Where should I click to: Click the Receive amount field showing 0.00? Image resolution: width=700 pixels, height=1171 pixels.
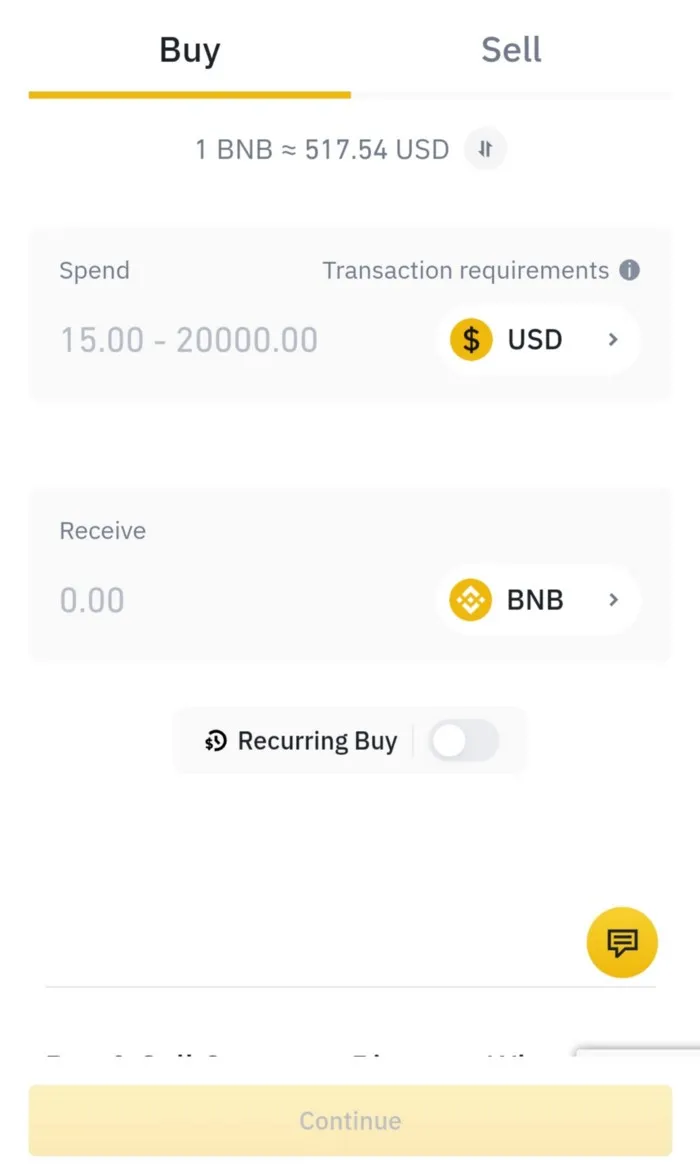(92, 600)
